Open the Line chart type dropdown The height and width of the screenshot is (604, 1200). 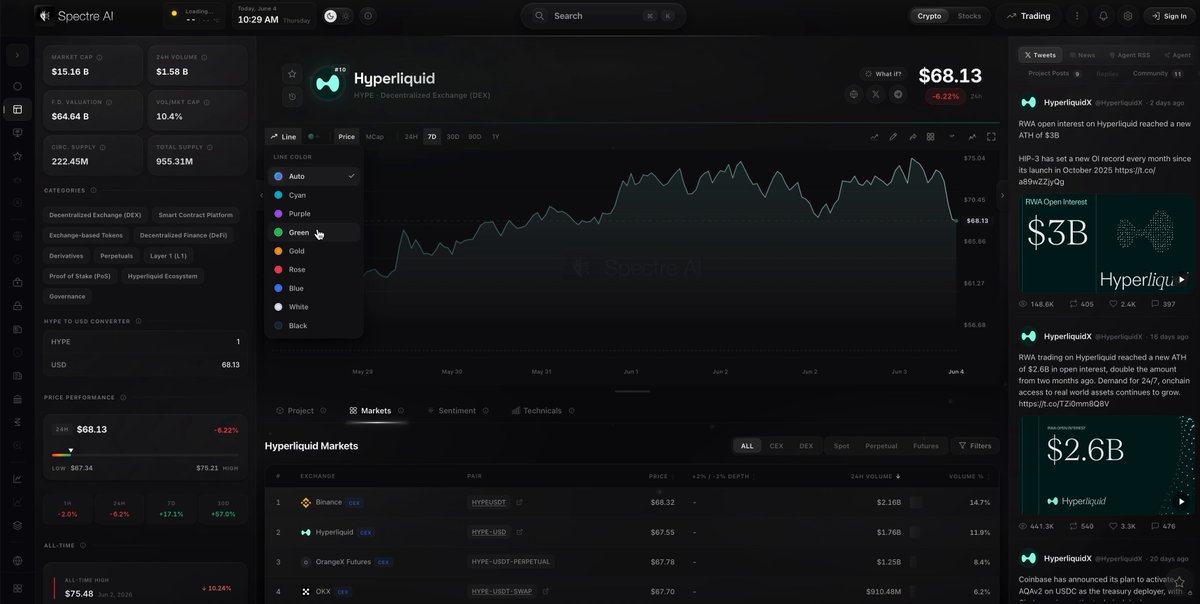click(283, 136)
